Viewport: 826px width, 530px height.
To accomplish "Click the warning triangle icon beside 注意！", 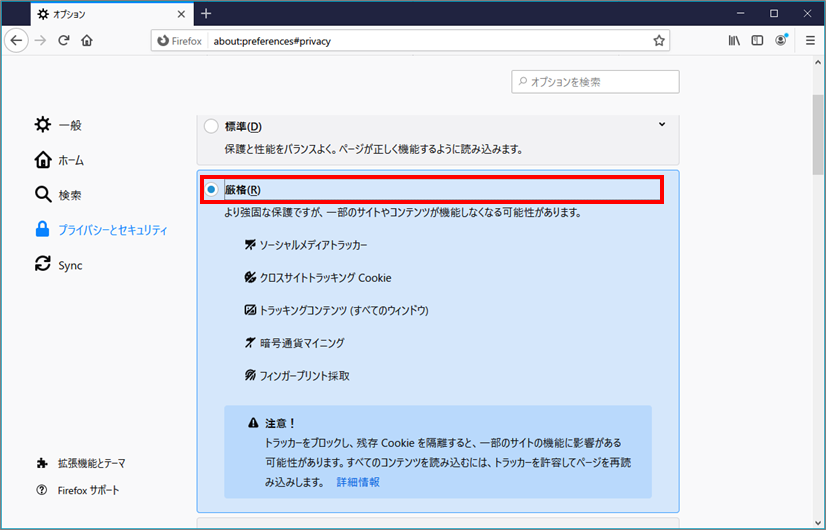I will (253, 423).
